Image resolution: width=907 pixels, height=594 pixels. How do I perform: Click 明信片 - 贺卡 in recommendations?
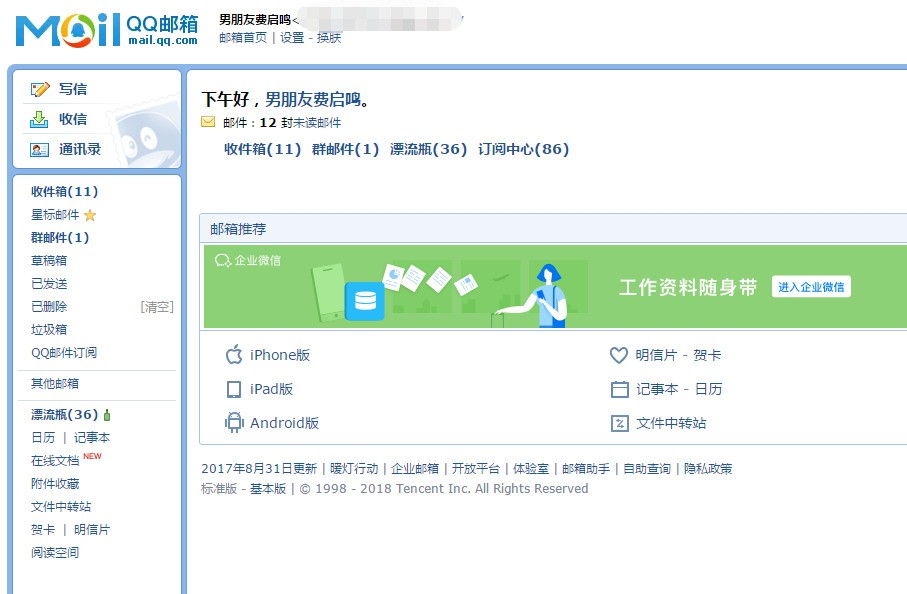pyautogui.click(x=678, y=355)
